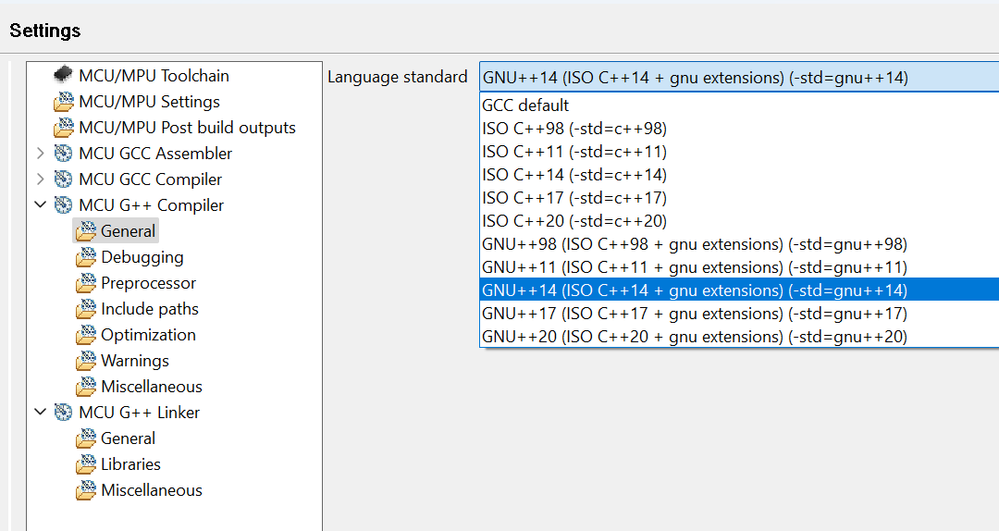Screen dimensions: 999x531
Task: Open Optimization settings page
Action: [148, 335]
